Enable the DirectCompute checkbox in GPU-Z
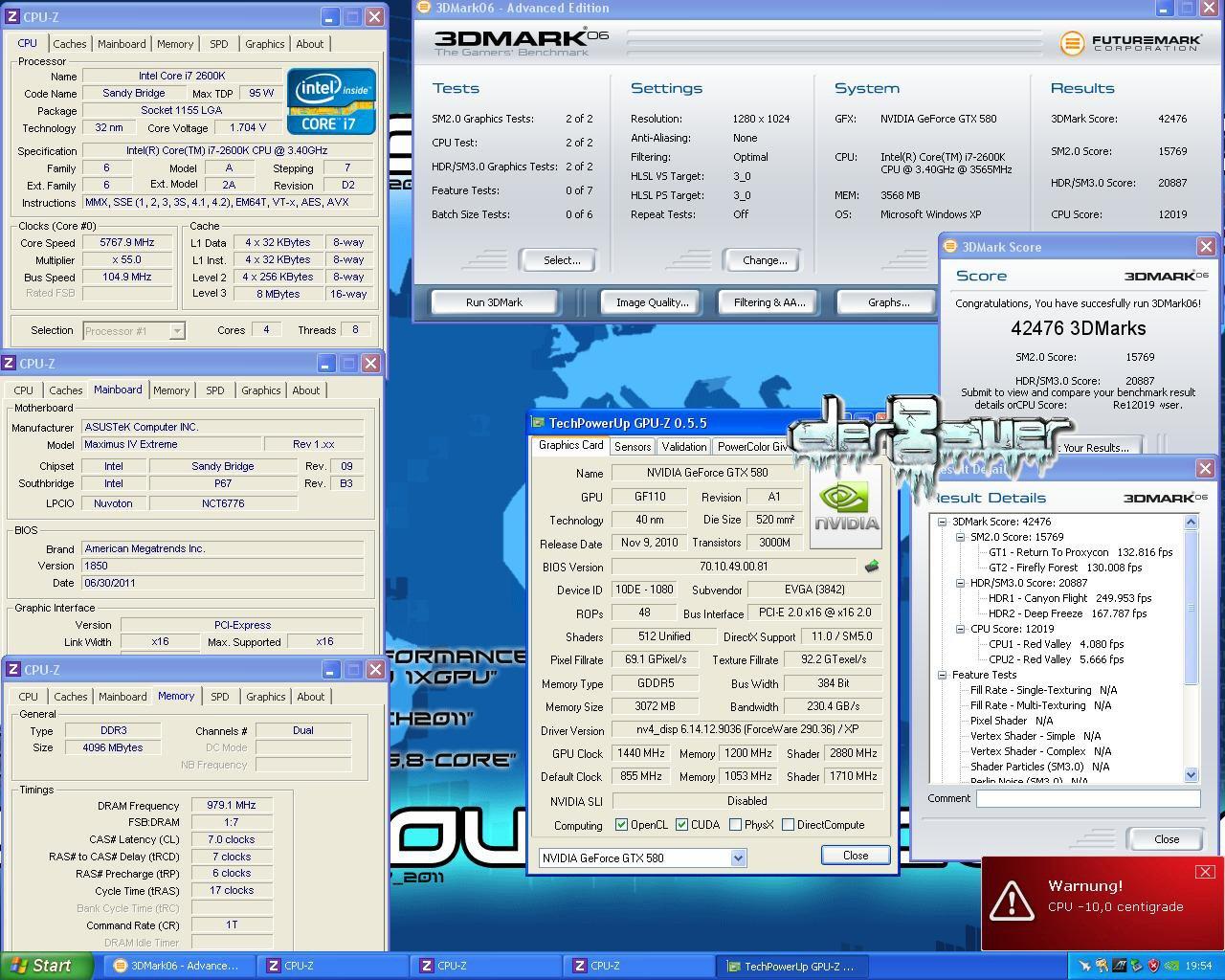This screenshot has width=1225, height=980. [x=788, y=824]
